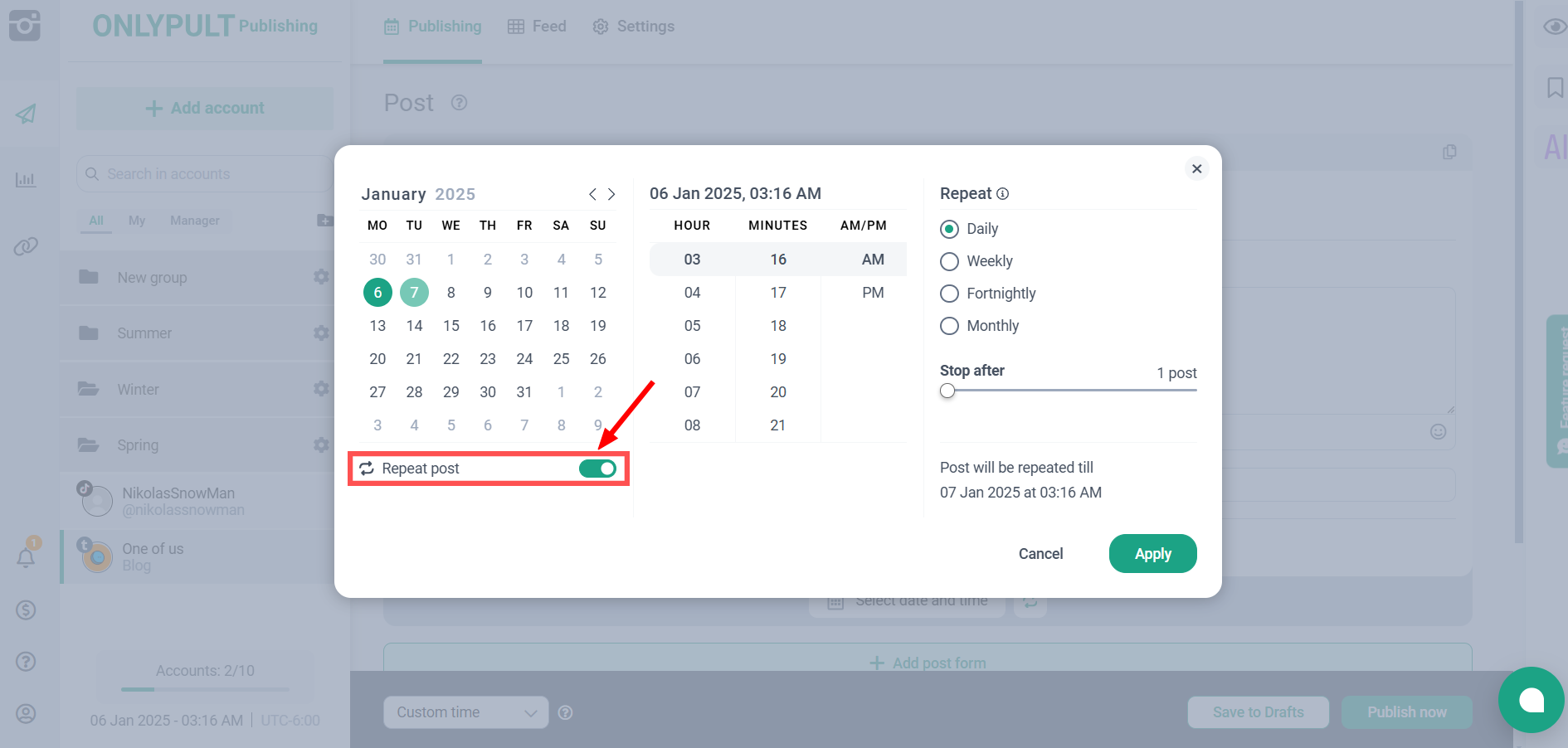This screenshot has width=1568, height=748.
Task: Click Cancel in the date dialog
Action: pos(1040,554)
